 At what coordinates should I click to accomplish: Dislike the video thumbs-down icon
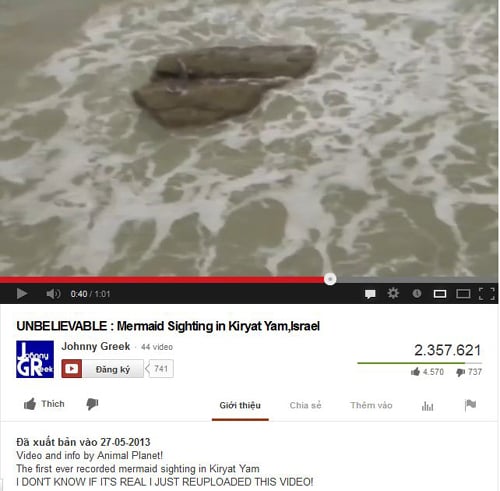click(92, 404)
